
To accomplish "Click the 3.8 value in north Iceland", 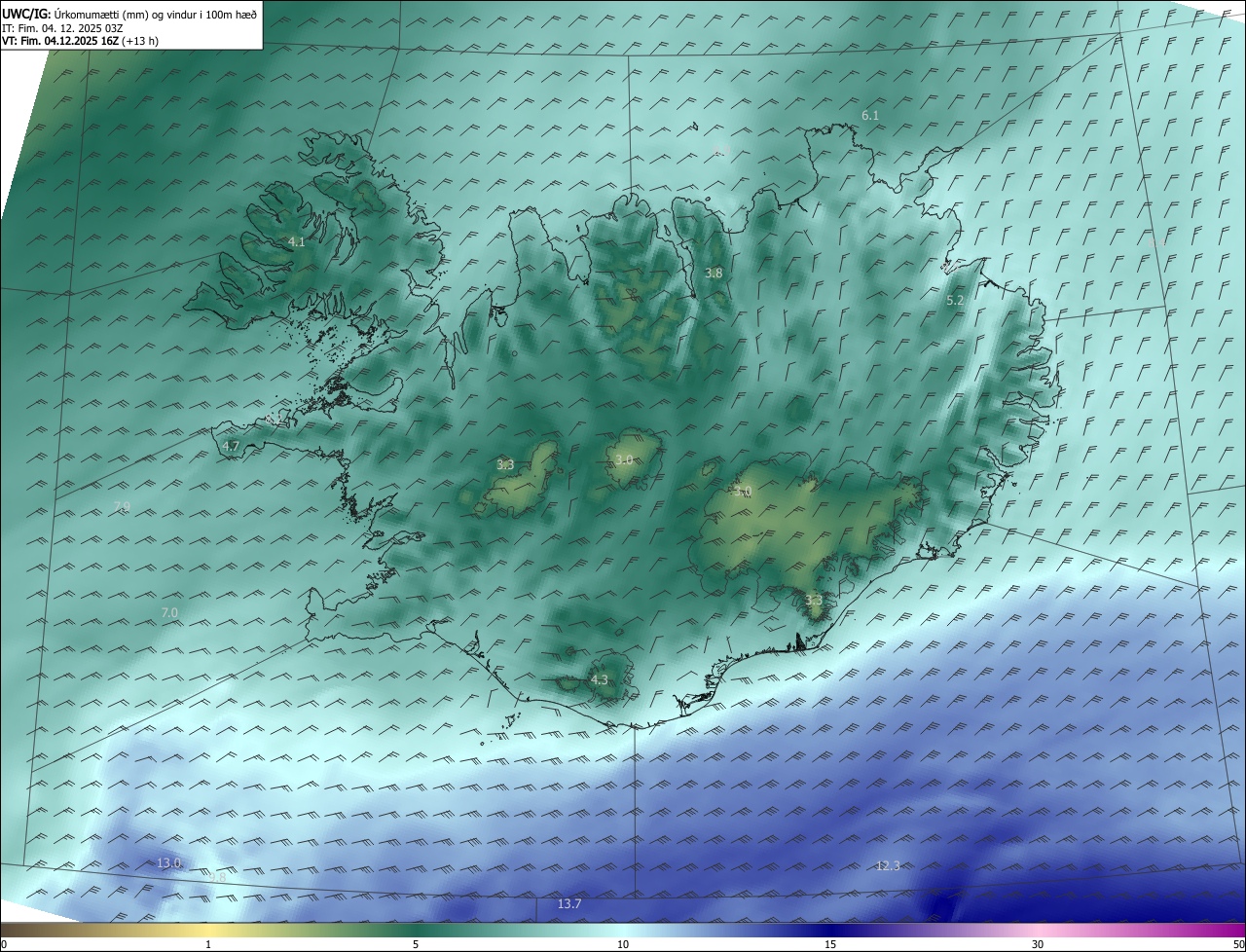I will pos(714,274).
